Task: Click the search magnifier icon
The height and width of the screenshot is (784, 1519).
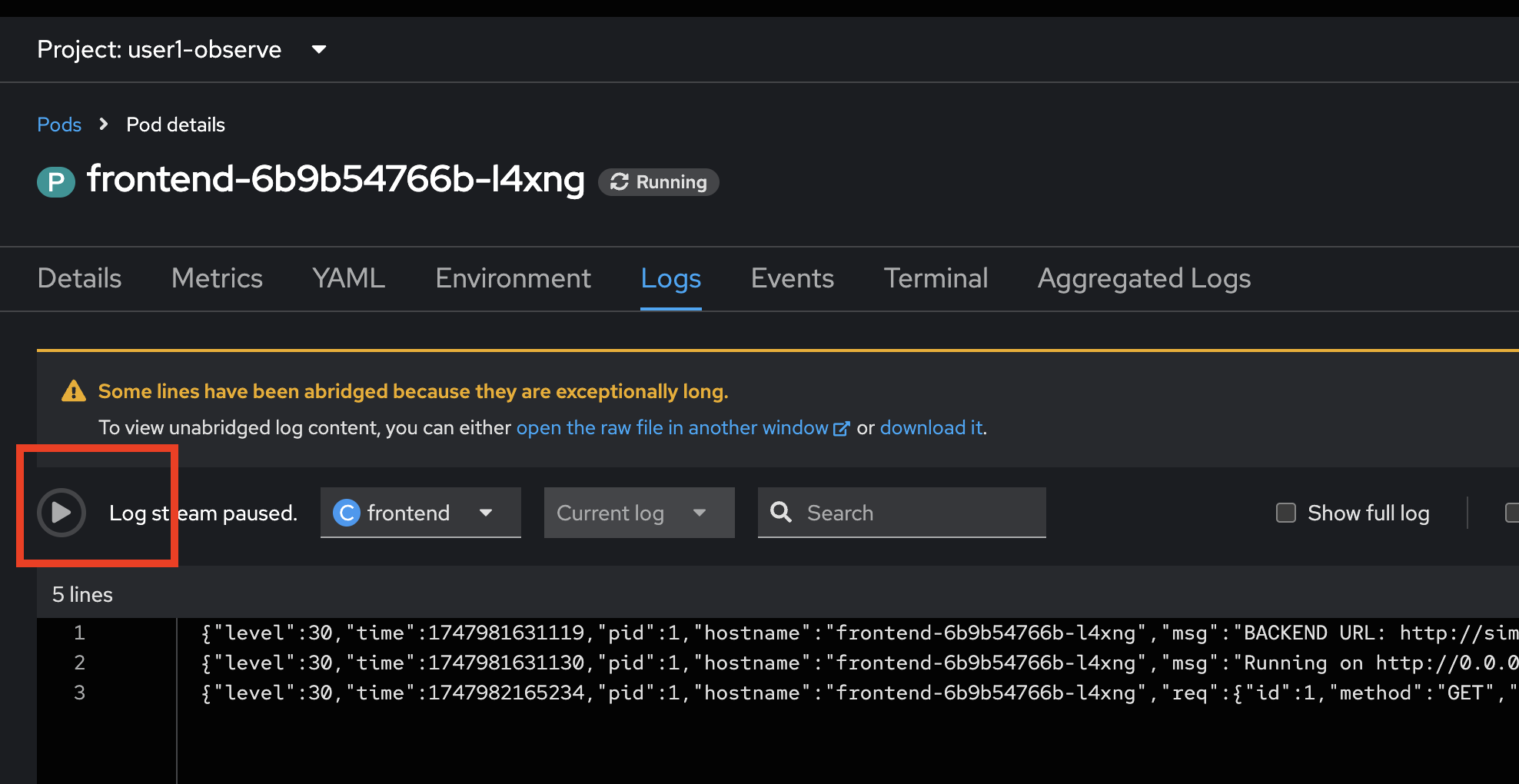Action: [x=781, y=512]
